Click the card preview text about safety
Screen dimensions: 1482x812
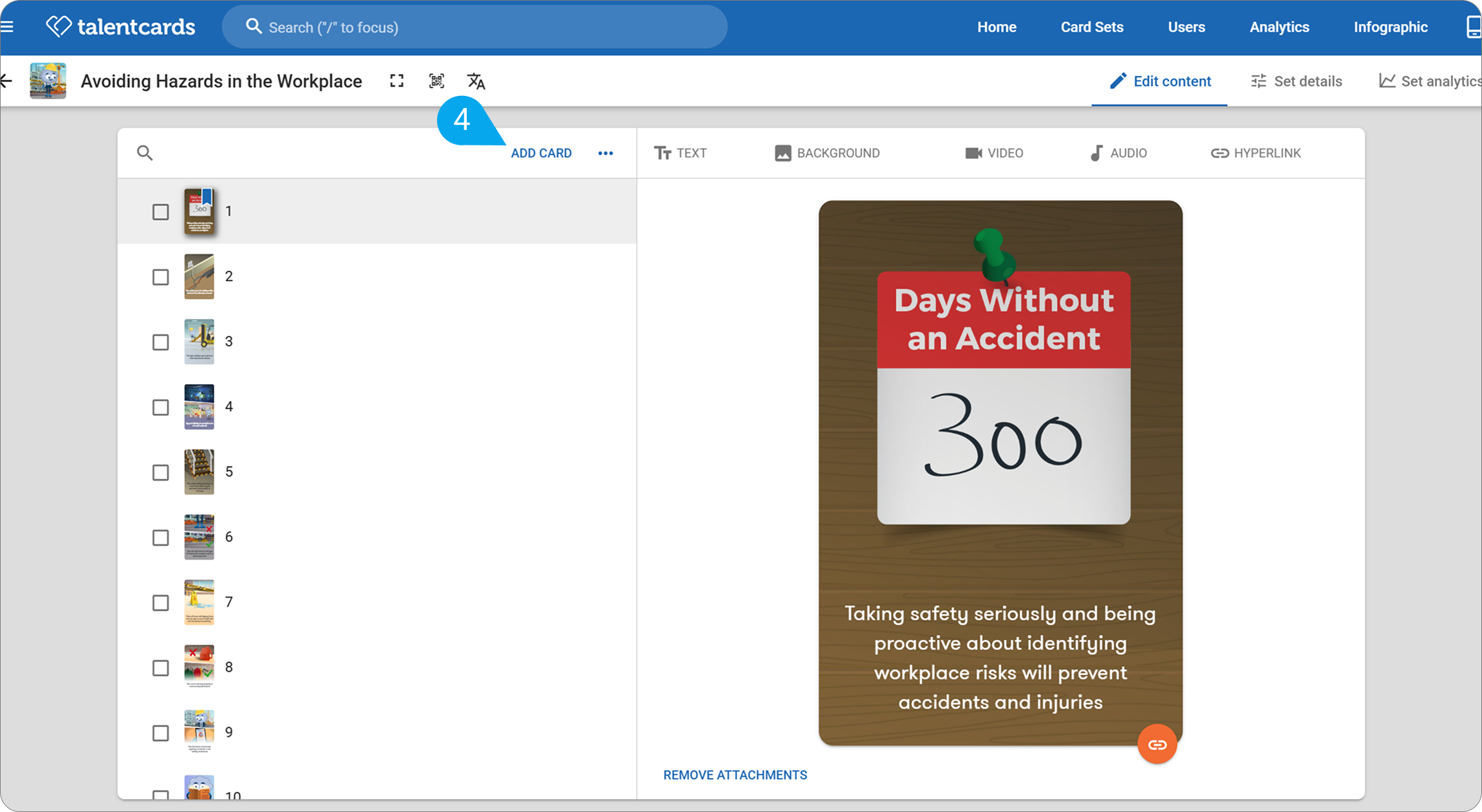tap(1000, 658)
